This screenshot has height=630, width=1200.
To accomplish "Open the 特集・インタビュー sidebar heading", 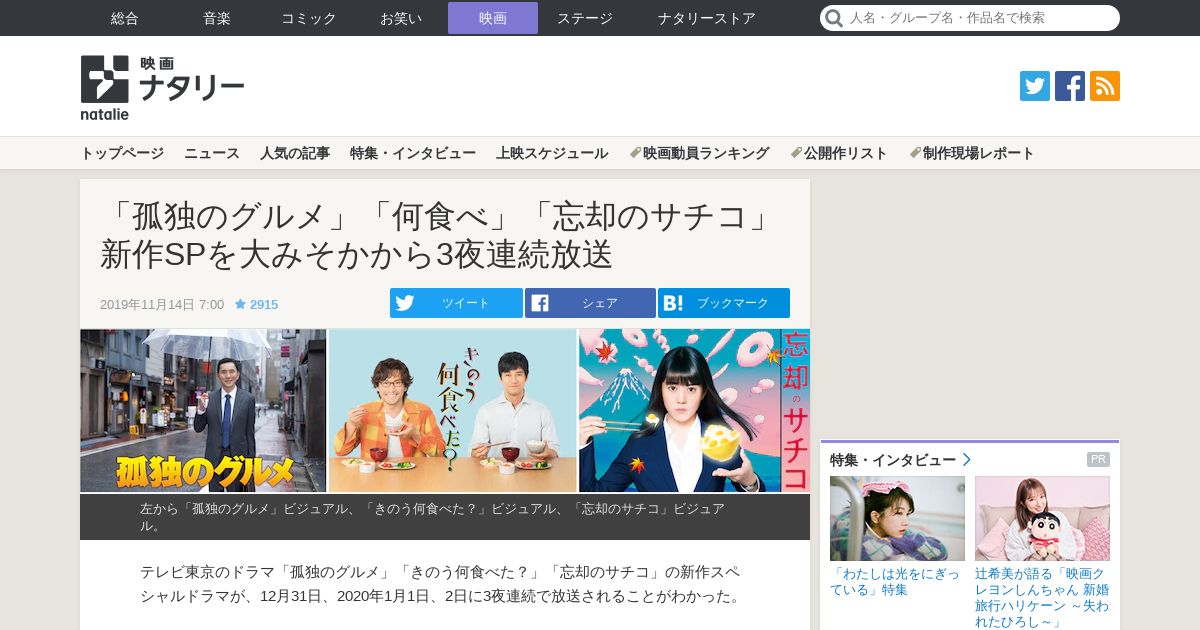I will coord(893,460).
